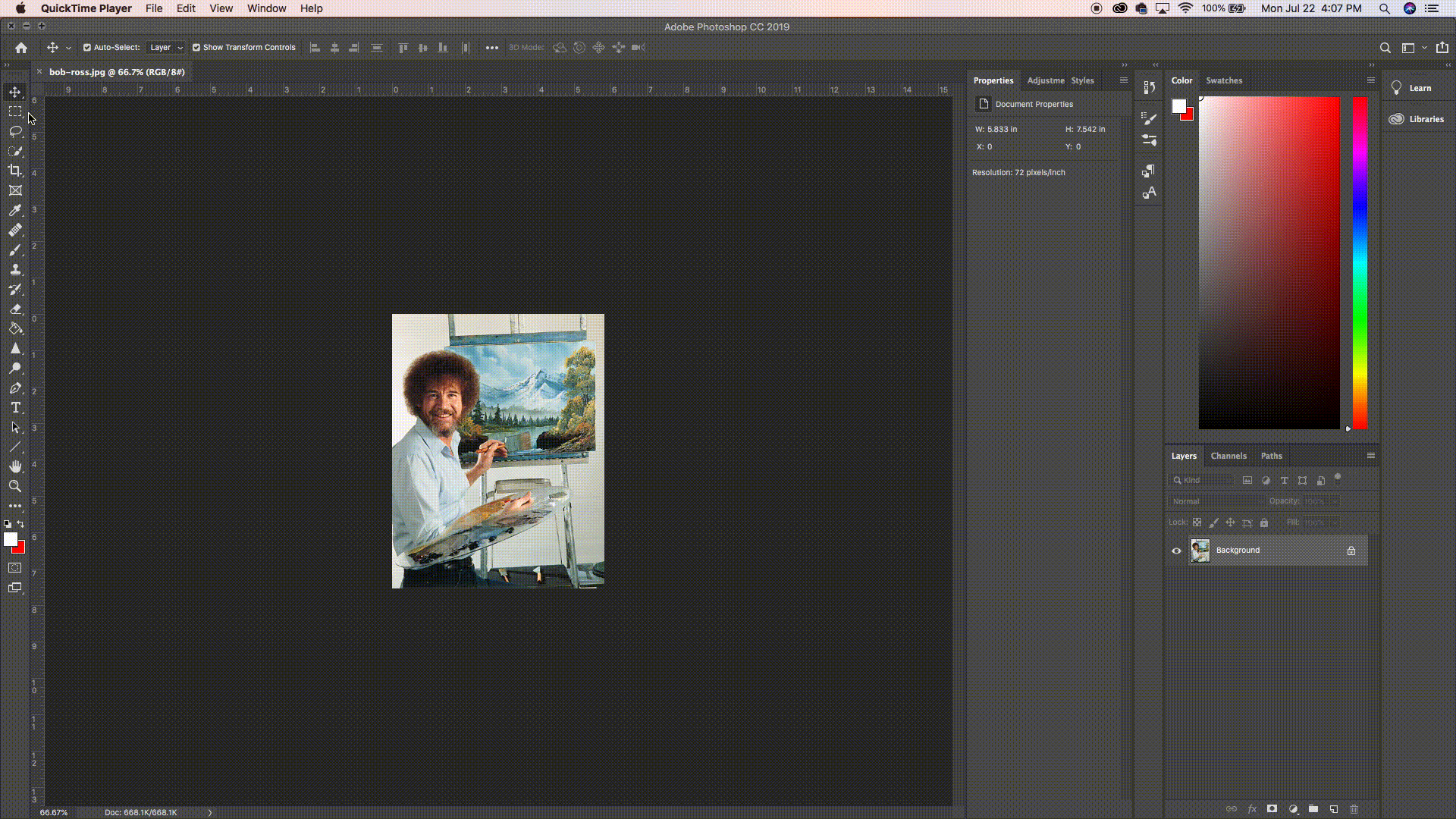Viewport: 1456px width, 819px height.
Task: Select the Healing Brush tool
Action: [x=14, y=230]
